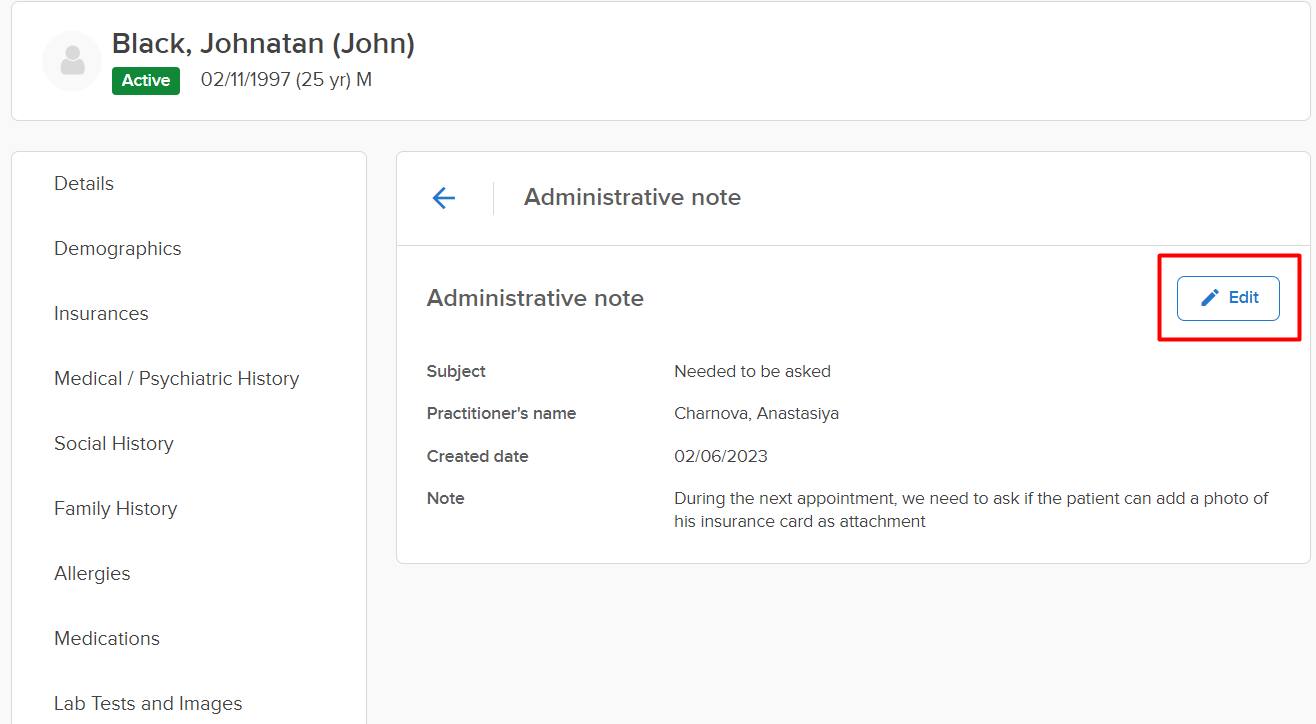This screenshot has width=1316, height=724.
Task: Open Lab Tests and Images
Action: pos(148,704)
